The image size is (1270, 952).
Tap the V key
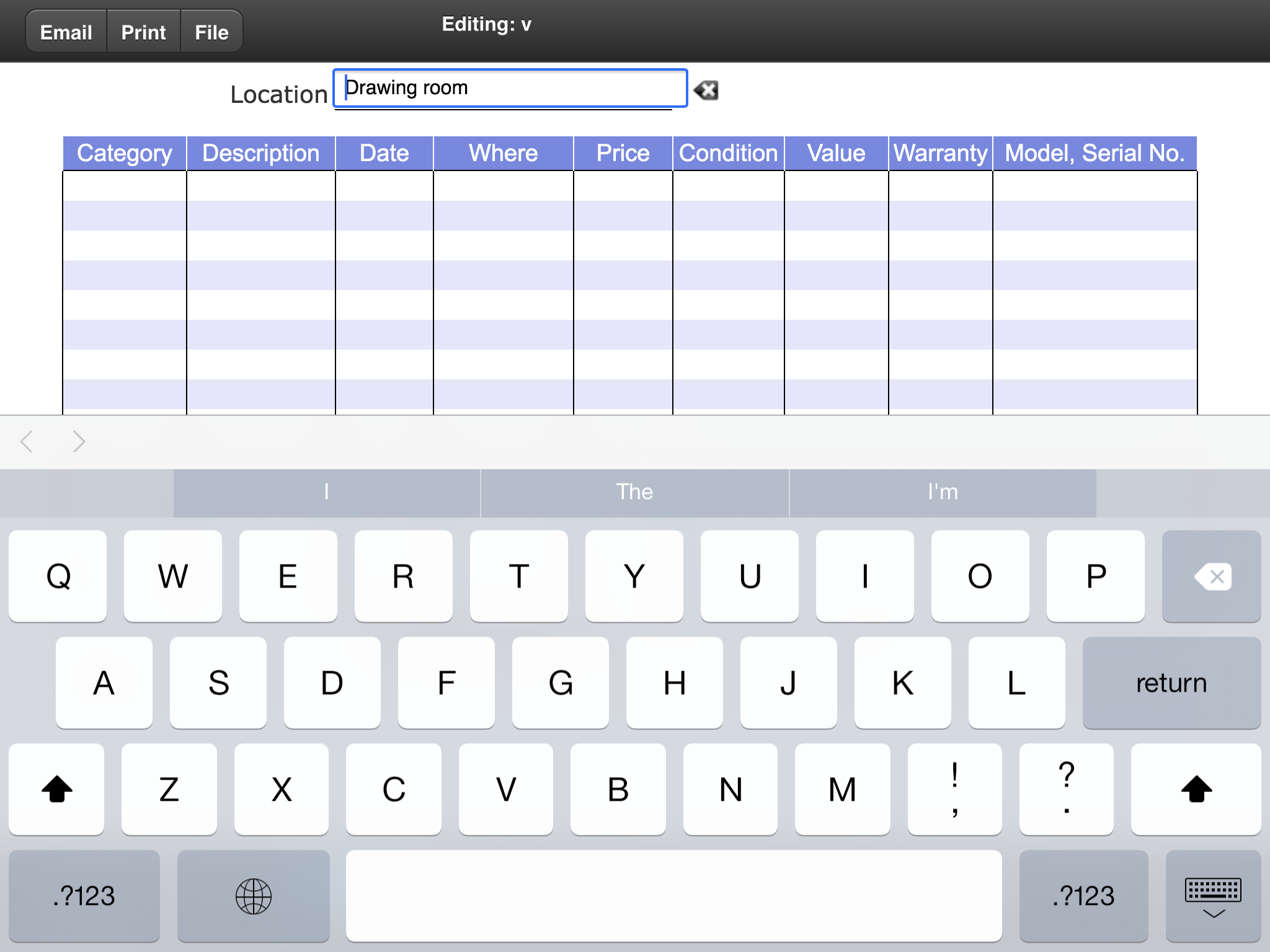click(x=506, y=789)
